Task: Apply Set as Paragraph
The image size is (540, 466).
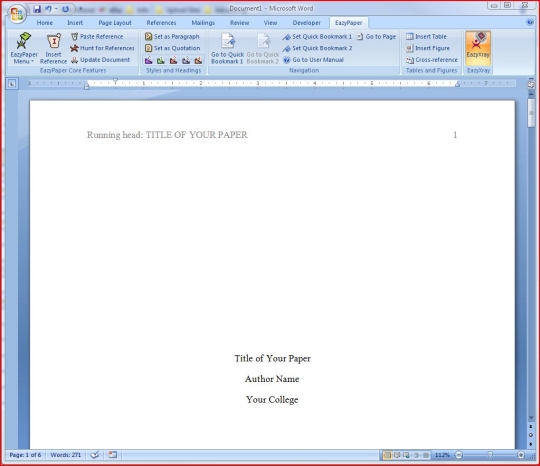Action: point(172,37)
